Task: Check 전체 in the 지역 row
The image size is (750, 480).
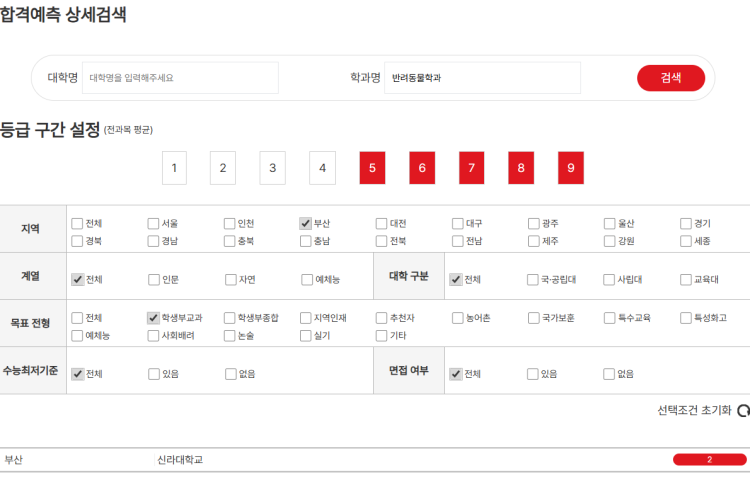Action: (77, 224)
